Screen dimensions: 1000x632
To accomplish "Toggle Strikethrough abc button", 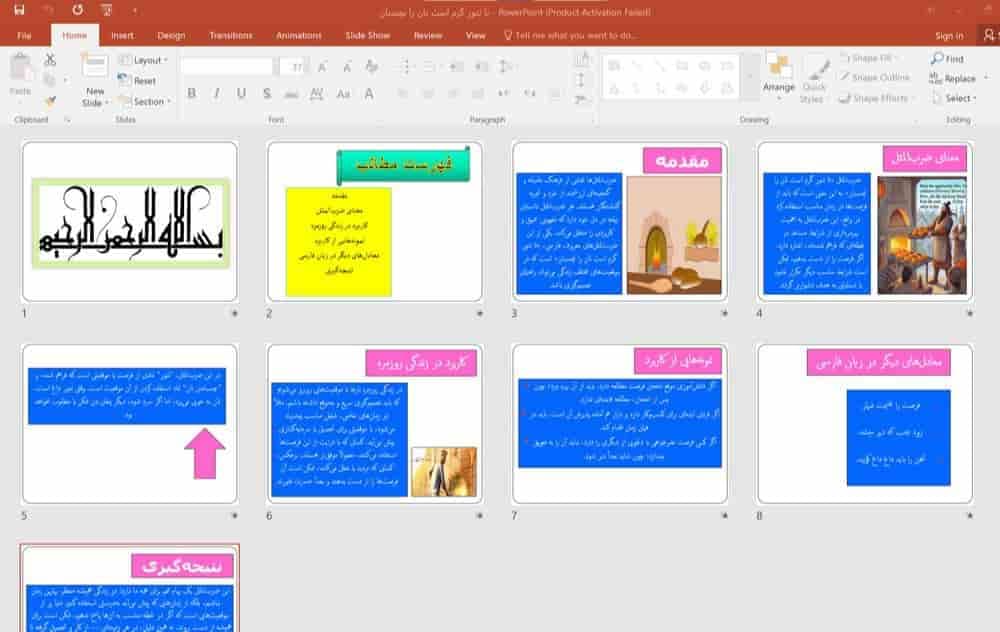I will pyautogui.click(x=291, y=94).
